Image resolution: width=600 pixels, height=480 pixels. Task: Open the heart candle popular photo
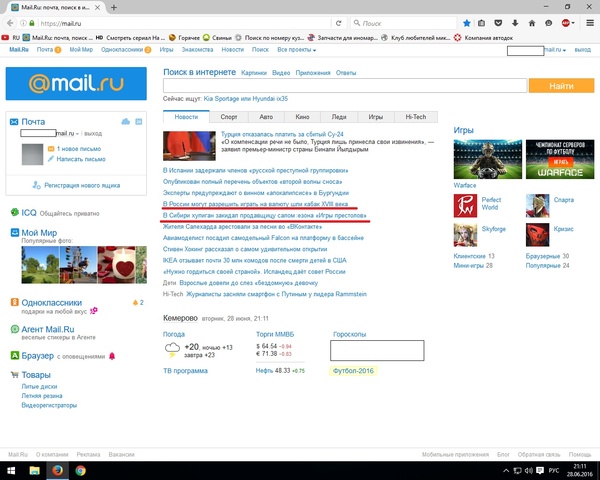[117, 265]
